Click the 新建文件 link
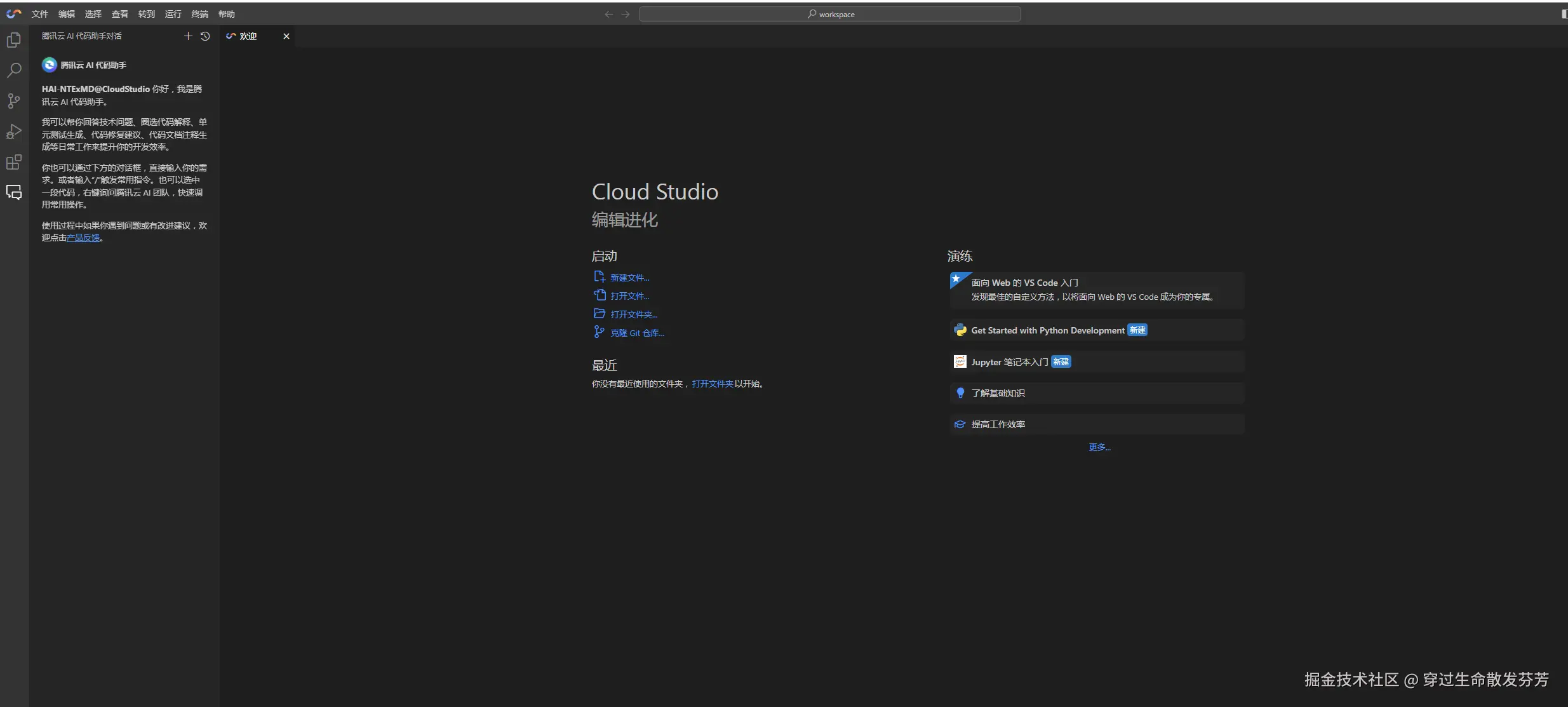Image resolution: width=1568 pixels, height=707 pixels. coord(629,278)
